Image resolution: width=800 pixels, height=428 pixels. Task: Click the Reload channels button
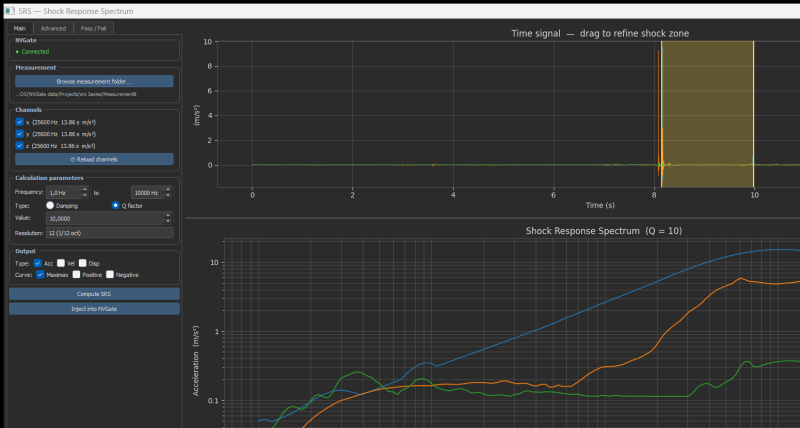pos(94,159)
